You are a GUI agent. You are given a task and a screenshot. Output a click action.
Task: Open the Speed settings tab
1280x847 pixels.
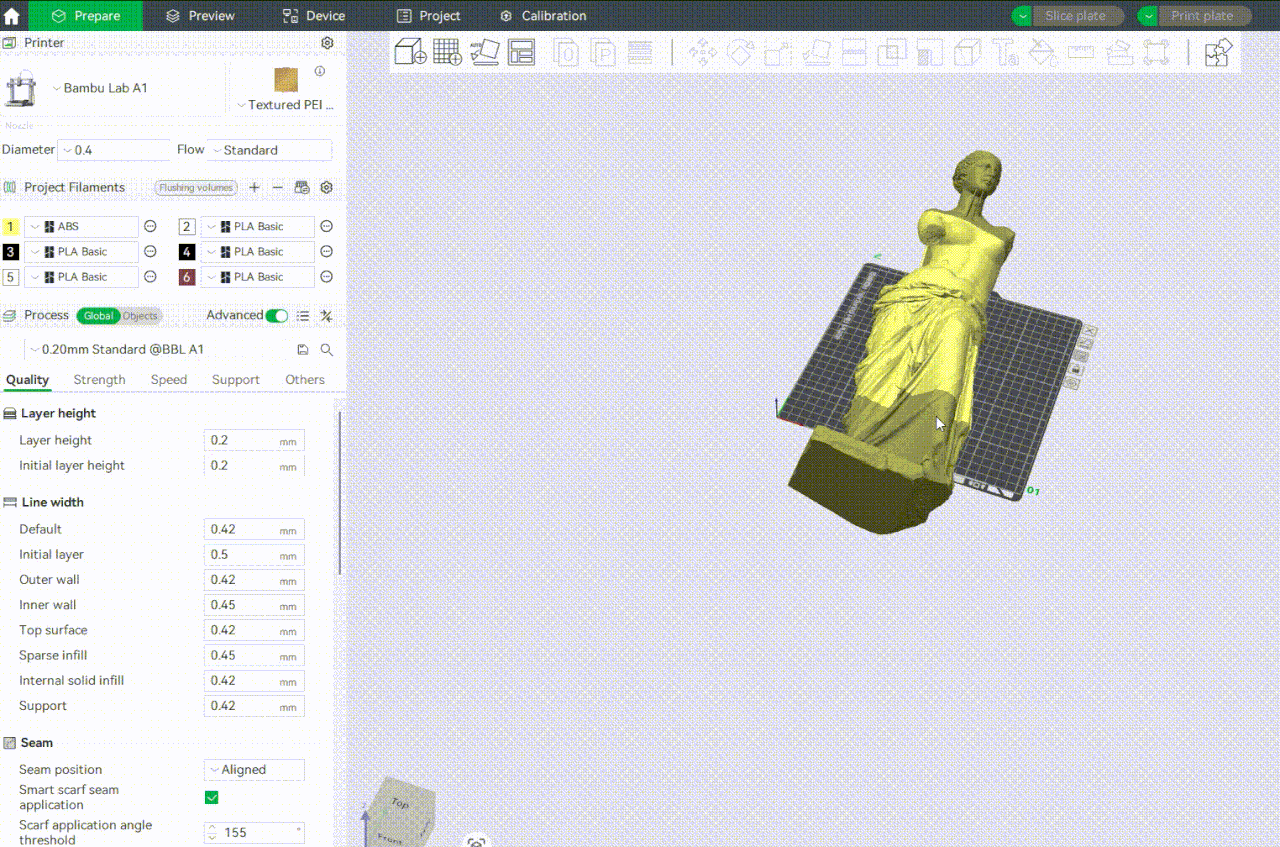point(169,380)
